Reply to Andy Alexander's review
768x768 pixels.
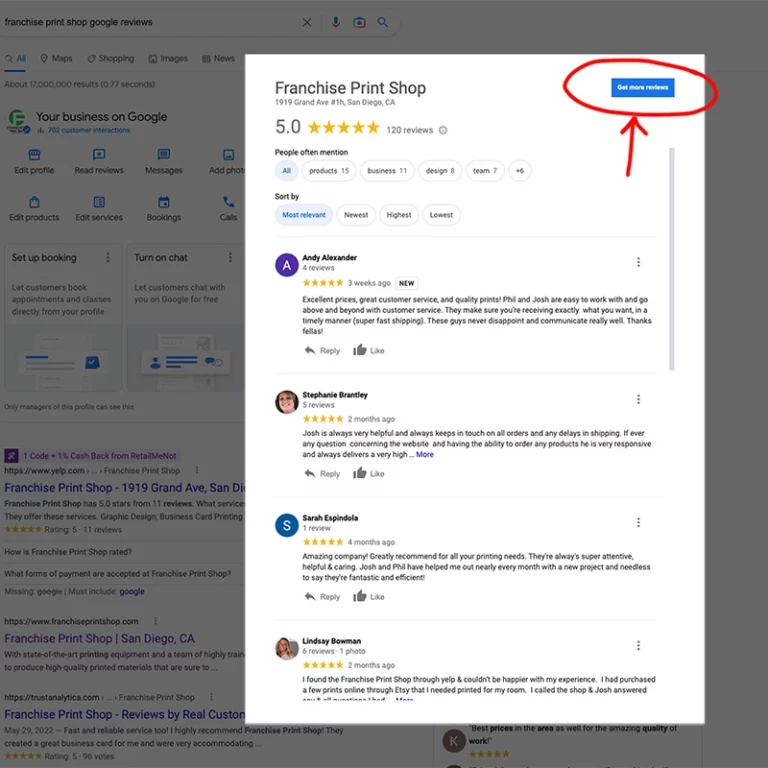pyautogui.click(x=322, y=350)
